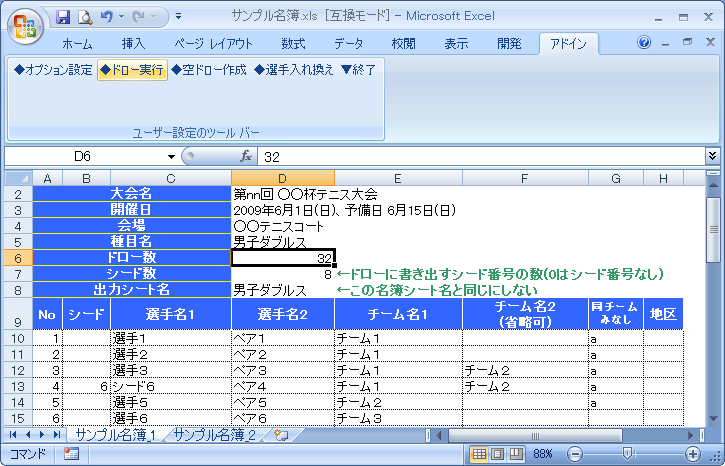The image size is (725, 466).
Task: Click the vertical scrollbar thumb
Action: tap(713, 230)
